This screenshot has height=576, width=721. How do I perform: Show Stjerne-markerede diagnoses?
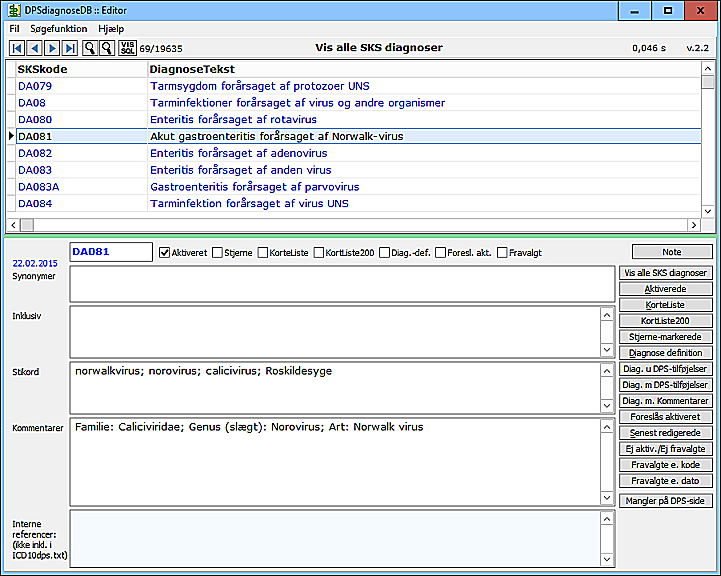click(x=665, y=337)
